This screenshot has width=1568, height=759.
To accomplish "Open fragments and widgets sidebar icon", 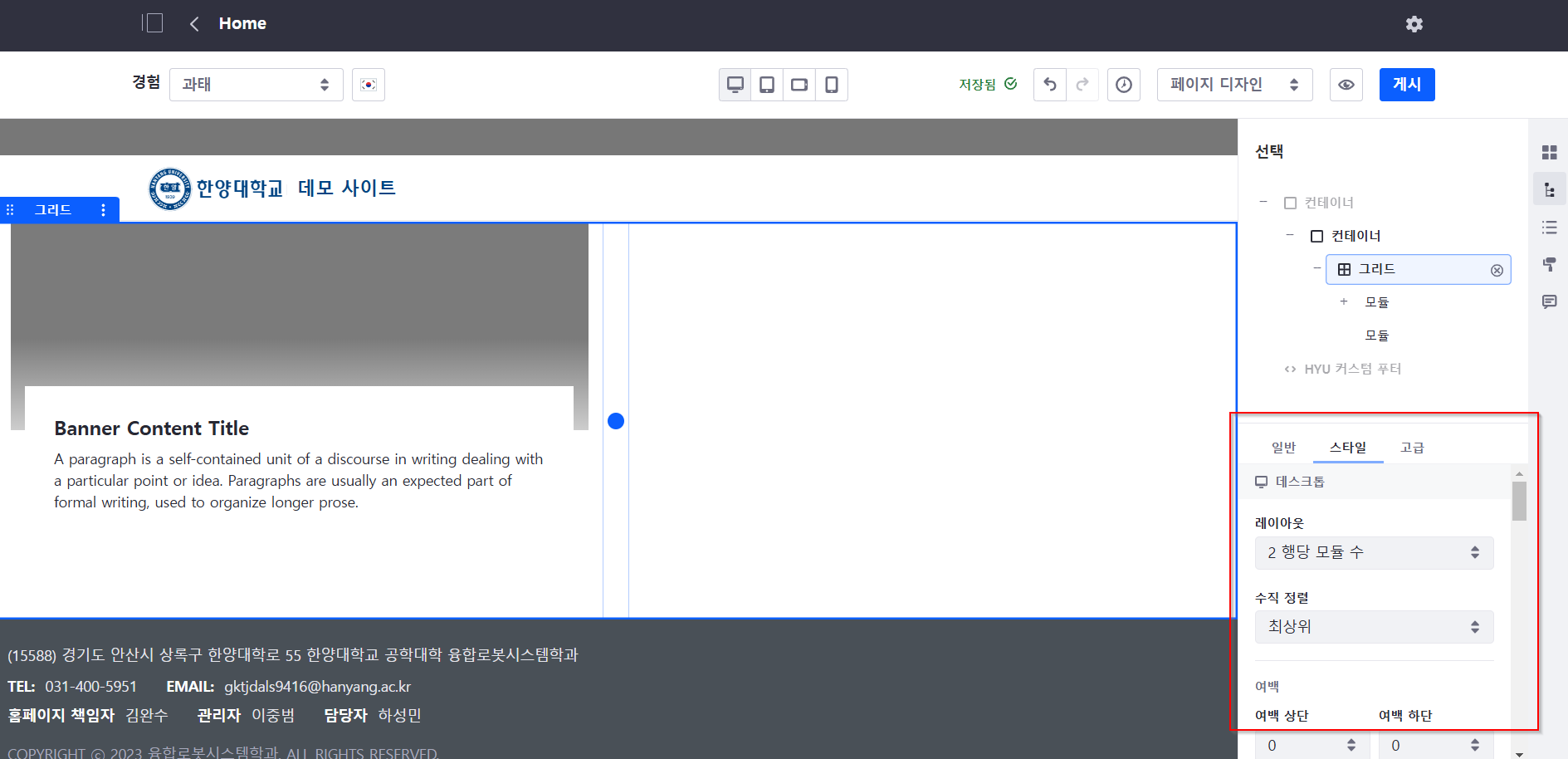I will (1549, 153).
